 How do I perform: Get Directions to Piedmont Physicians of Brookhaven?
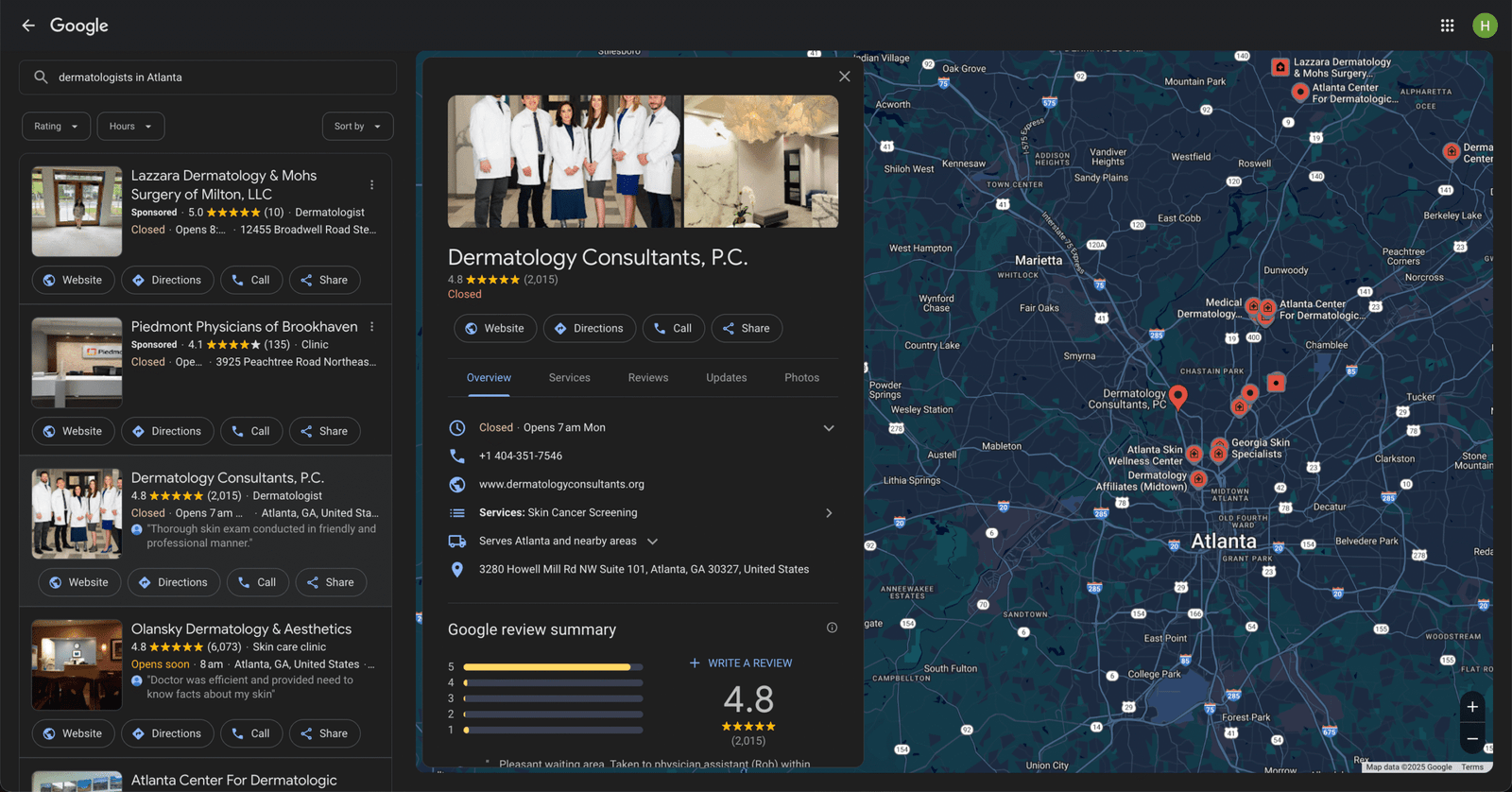pyautogui.click(x=167, y=431)
